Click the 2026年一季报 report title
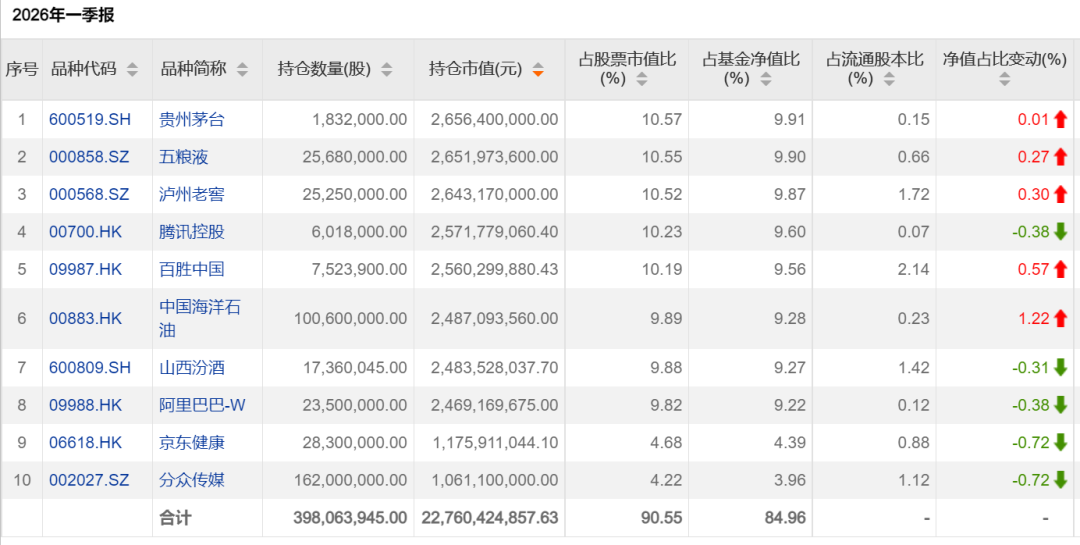 coord(64,15)
